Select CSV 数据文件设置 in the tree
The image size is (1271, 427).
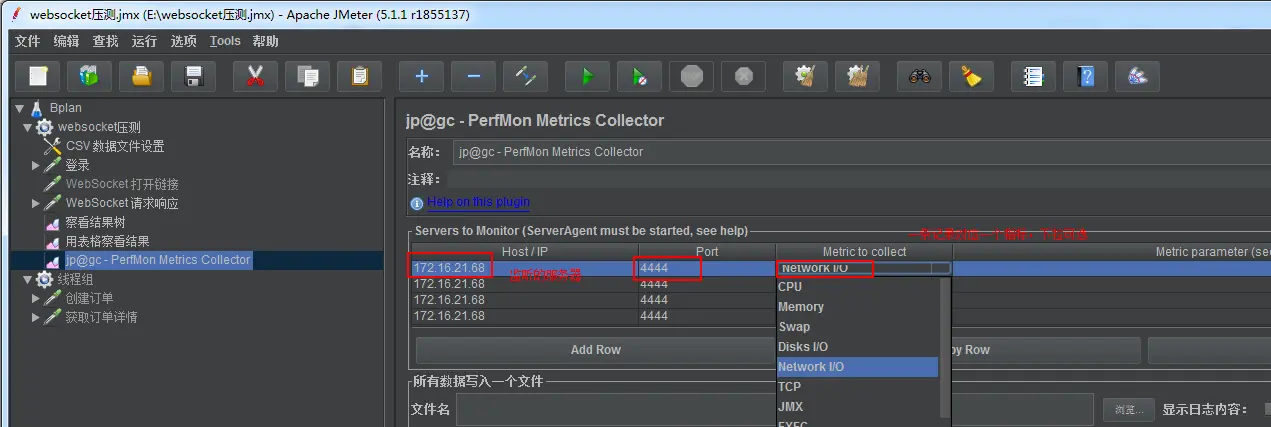pyautogui.click(x=115, y=146)
